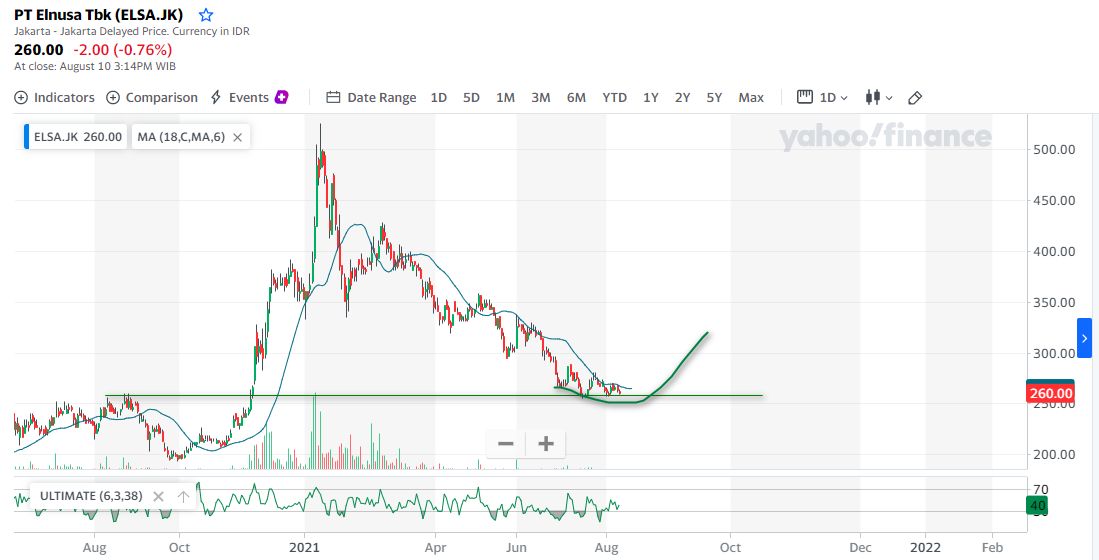Click the MA (18,C,MA,6) legend label
1099x560 pixels.
(x=181, y=137)
